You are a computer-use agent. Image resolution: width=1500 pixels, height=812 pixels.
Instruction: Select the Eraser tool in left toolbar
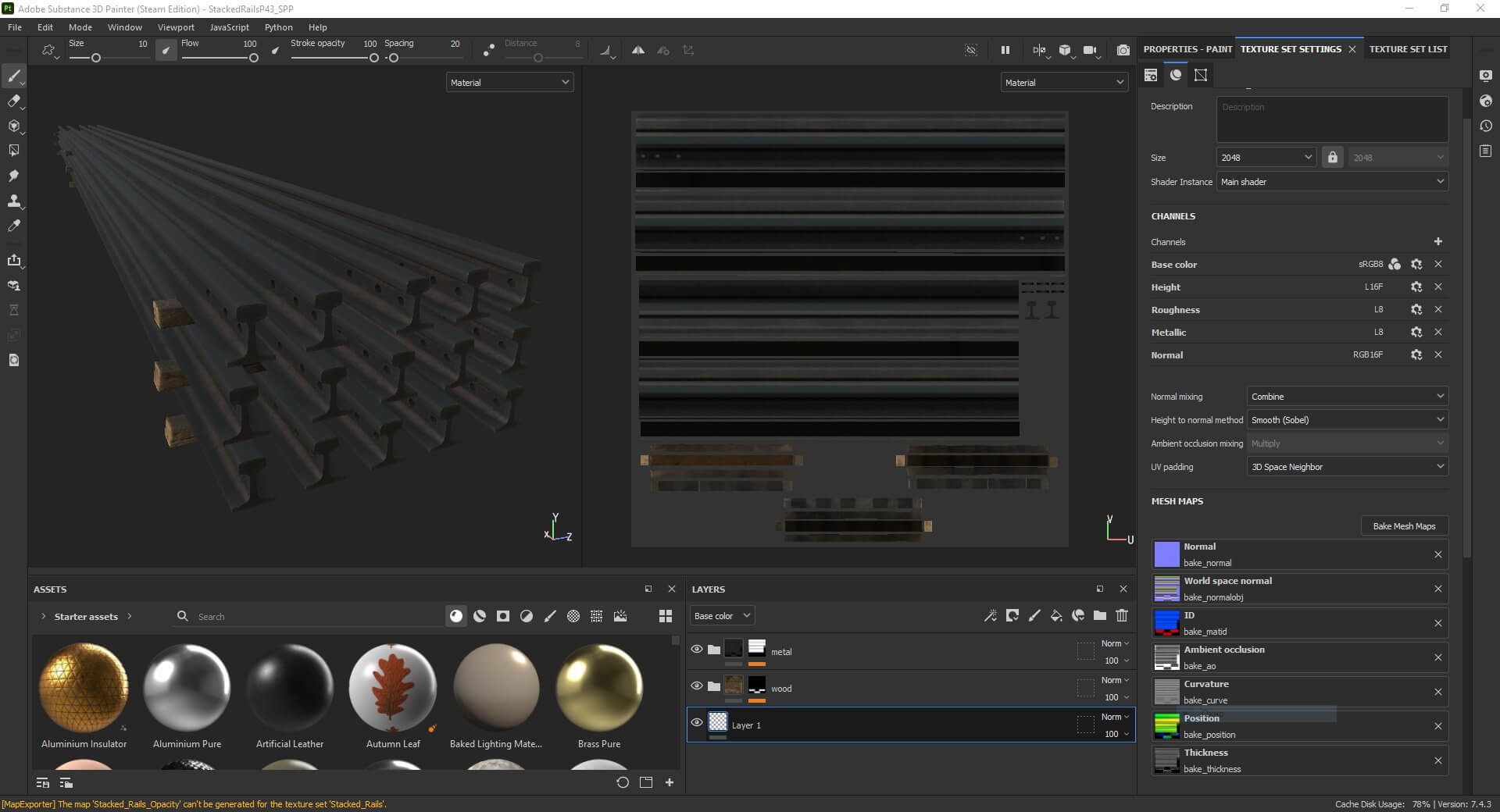click(x=13, y=101)
